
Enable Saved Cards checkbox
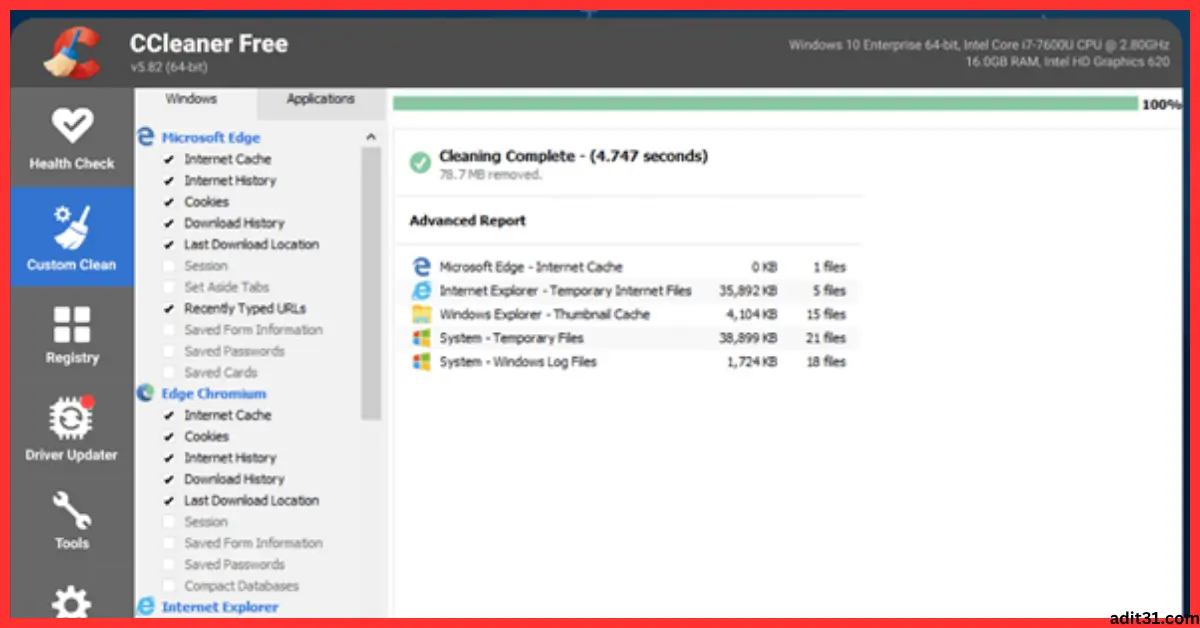168,372
